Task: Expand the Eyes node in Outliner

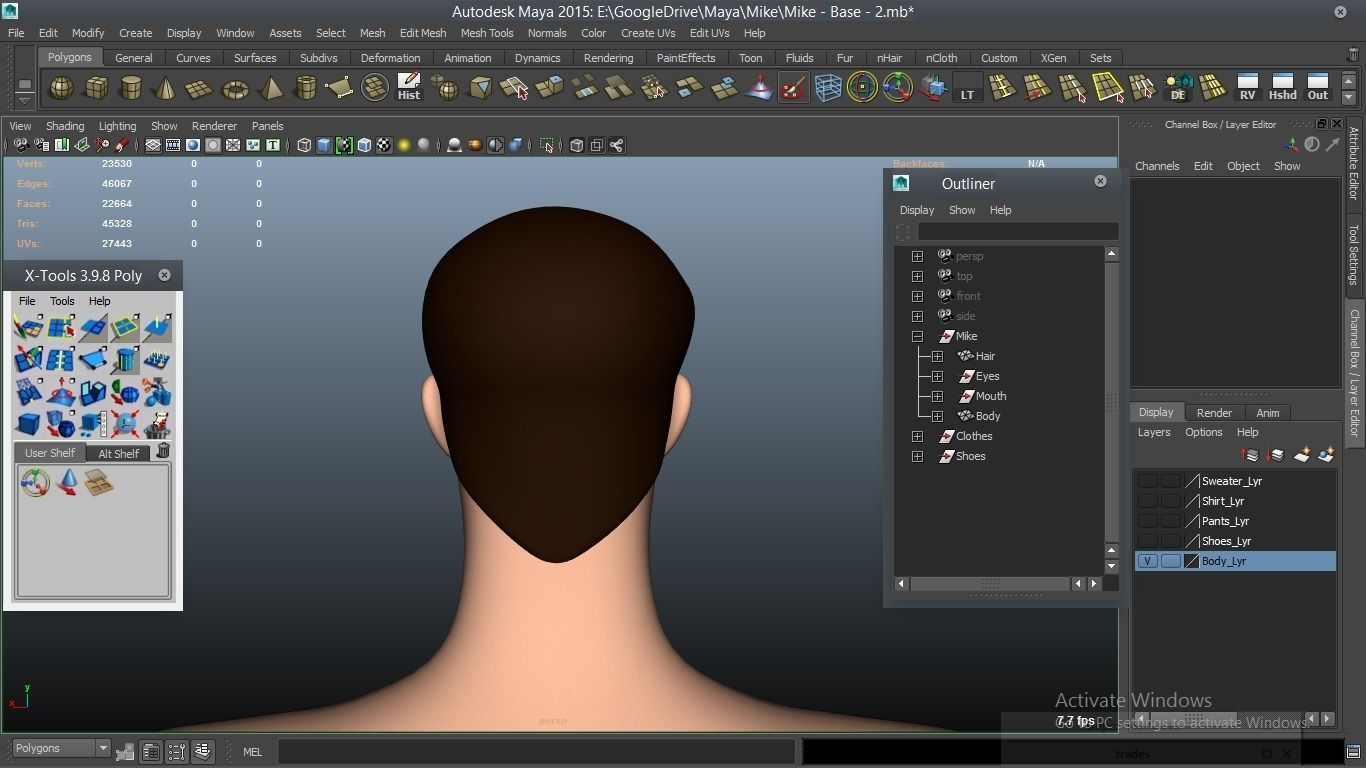Action: click(x=937, y=376)
